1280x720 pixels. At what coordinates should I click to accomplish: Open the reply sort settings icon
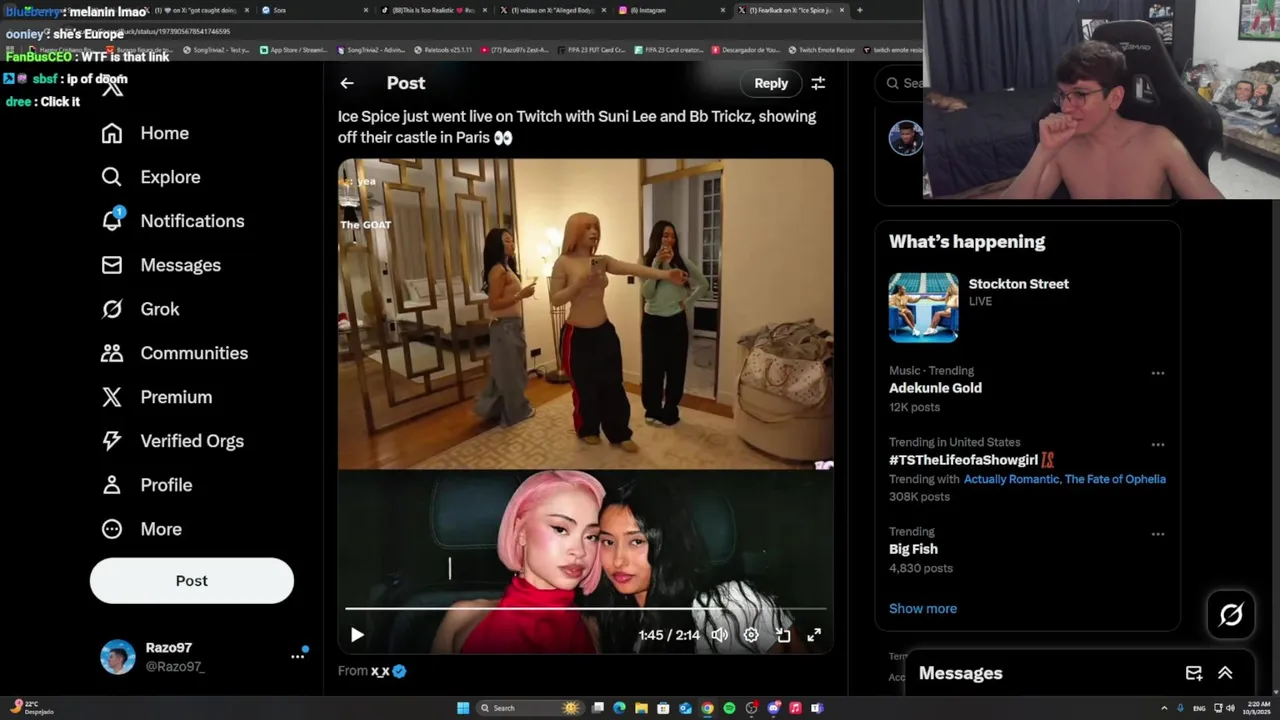[x=818, y=83]
